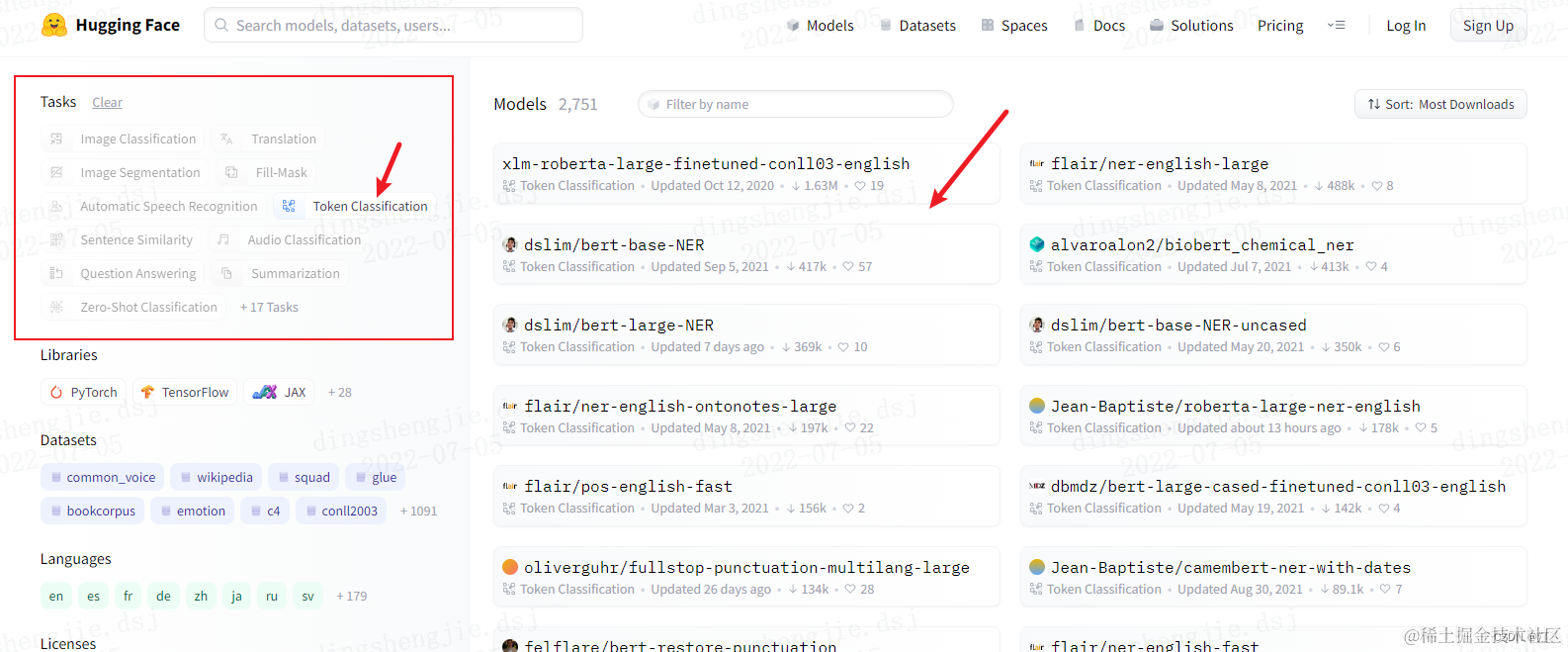Focus the Filter by name field
The image size is (1568, 652).
(x=796, y=104)
